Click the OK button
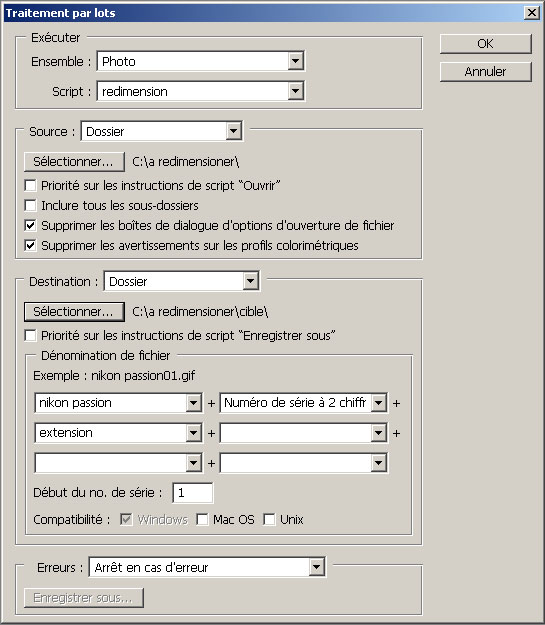 click(x=486, y=43)
